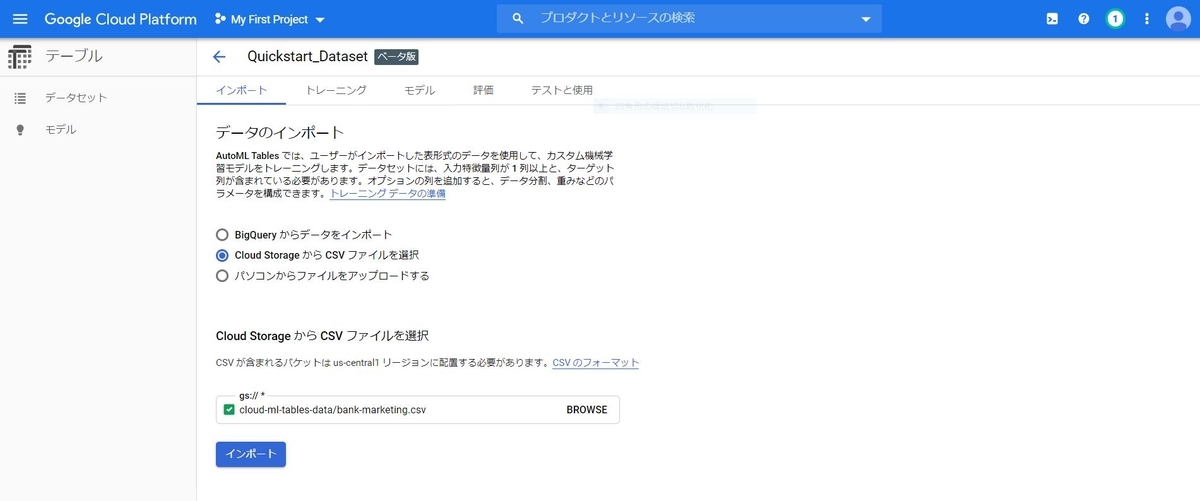Click the Quickstart_Dataset title

point(308,57)
